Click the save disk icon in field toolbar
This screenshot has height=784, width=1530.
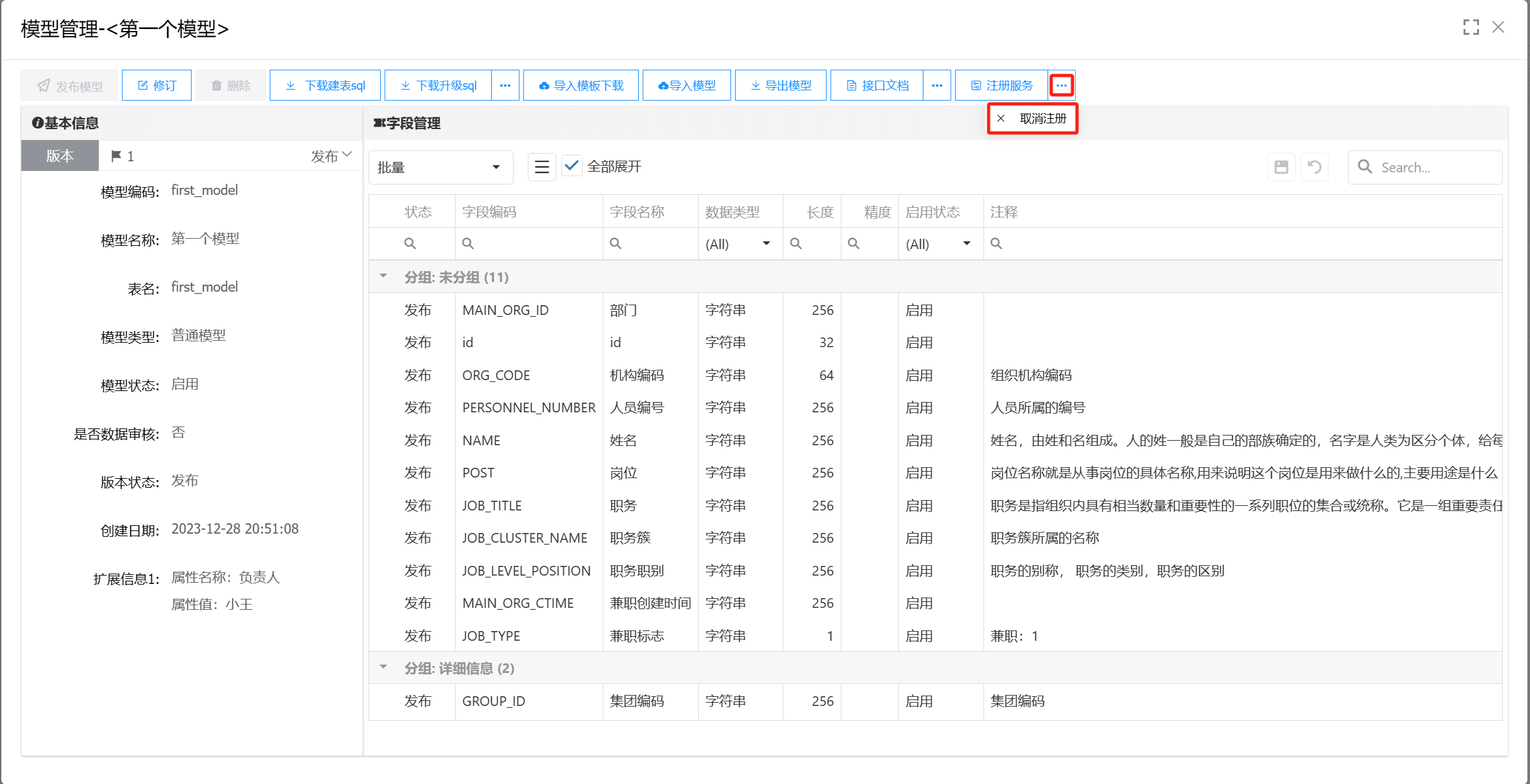[1281, 168]
